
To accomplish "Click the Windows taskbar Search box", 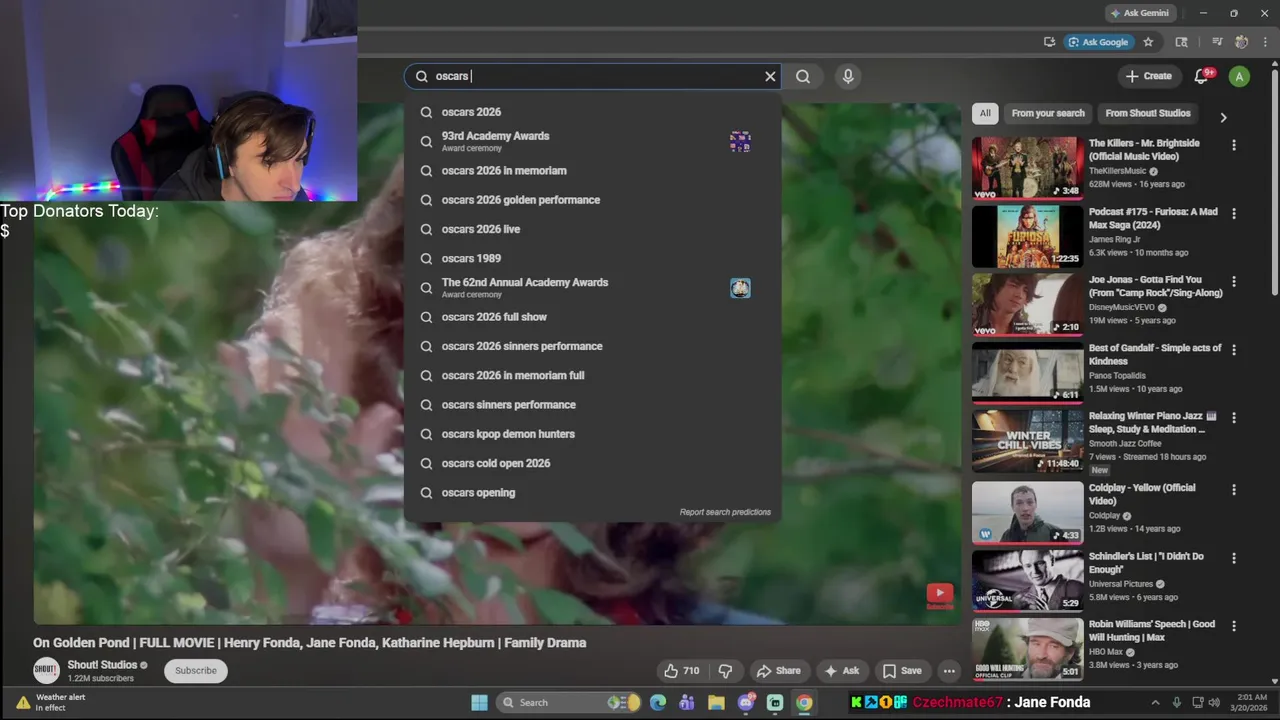I will click(570, 702).
